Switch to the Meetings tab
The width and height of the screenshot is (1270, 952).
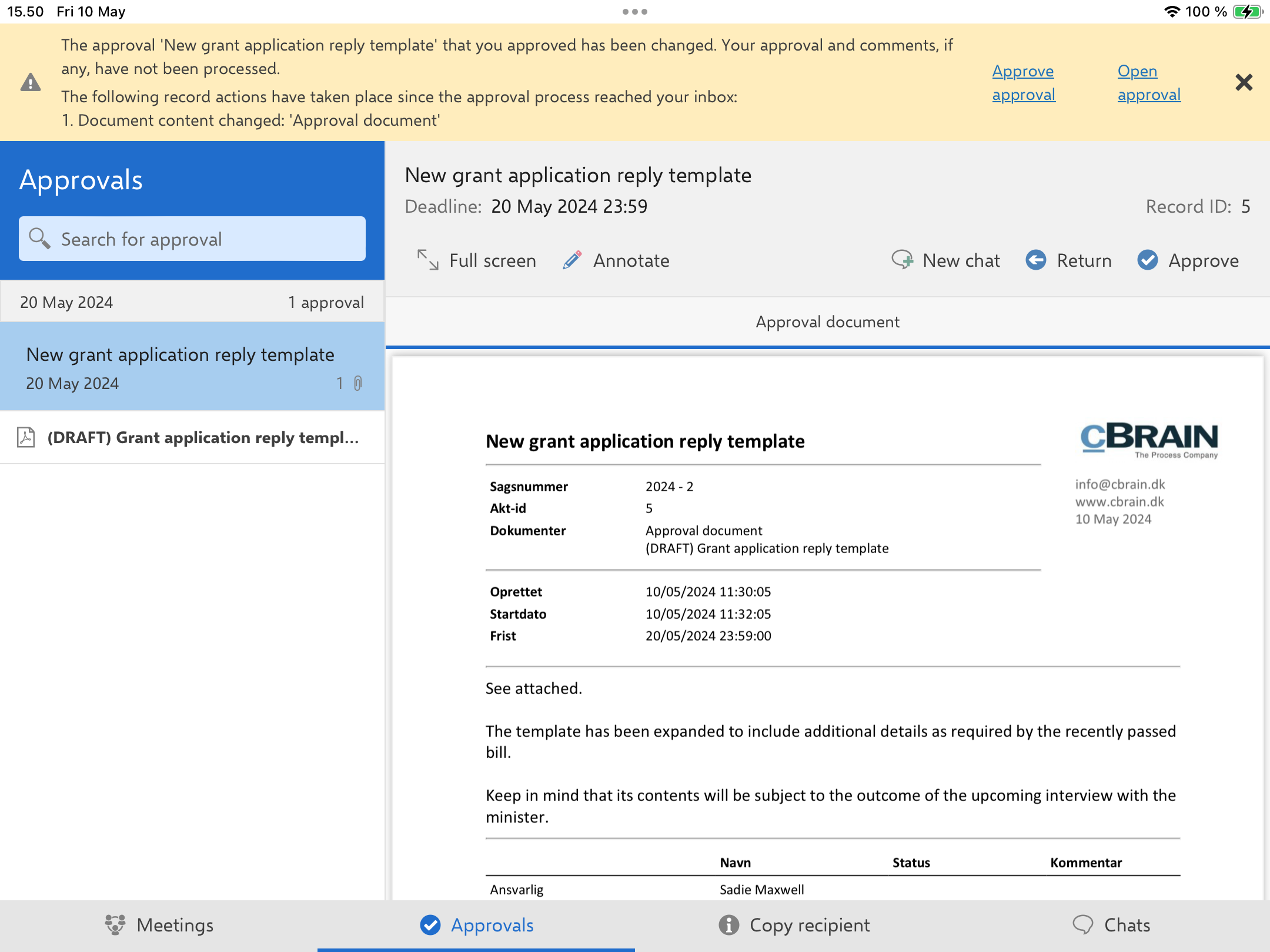(159, 925)
